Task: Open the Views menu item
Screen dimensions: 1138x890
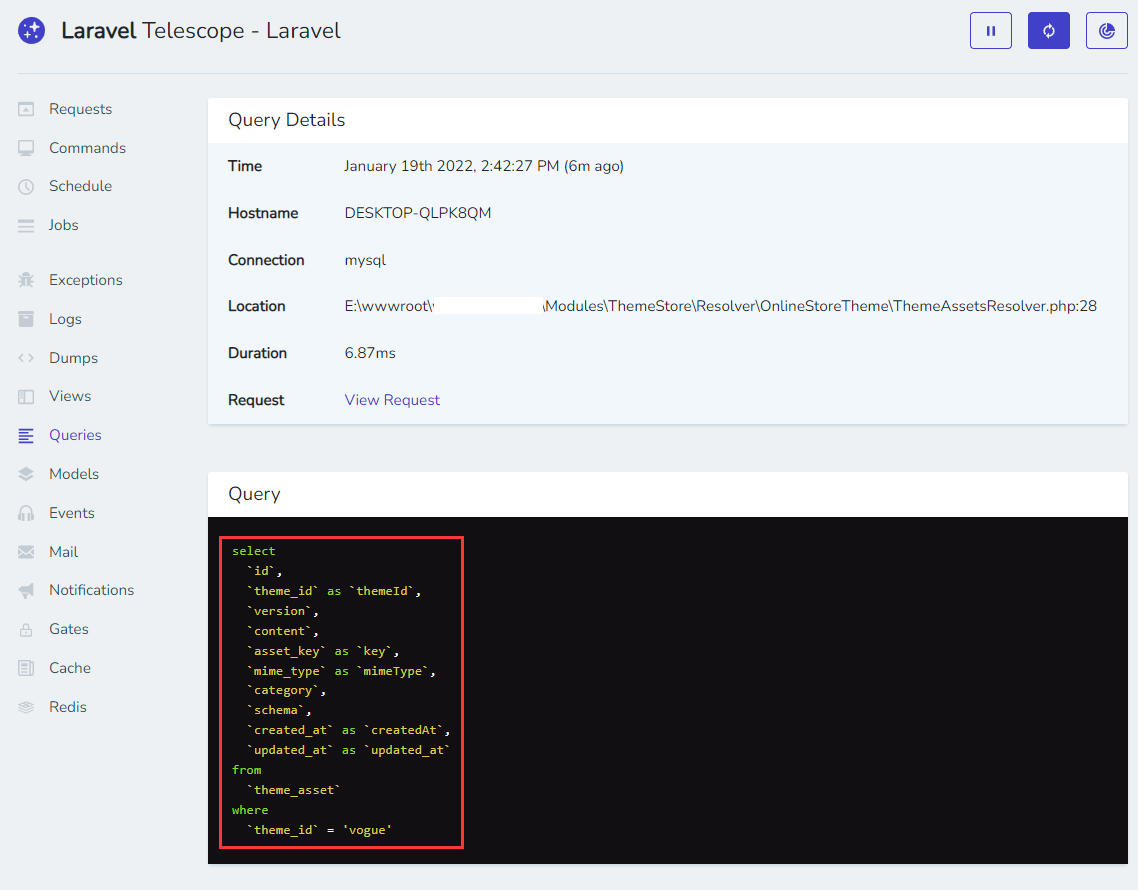Action: point(70,396)
